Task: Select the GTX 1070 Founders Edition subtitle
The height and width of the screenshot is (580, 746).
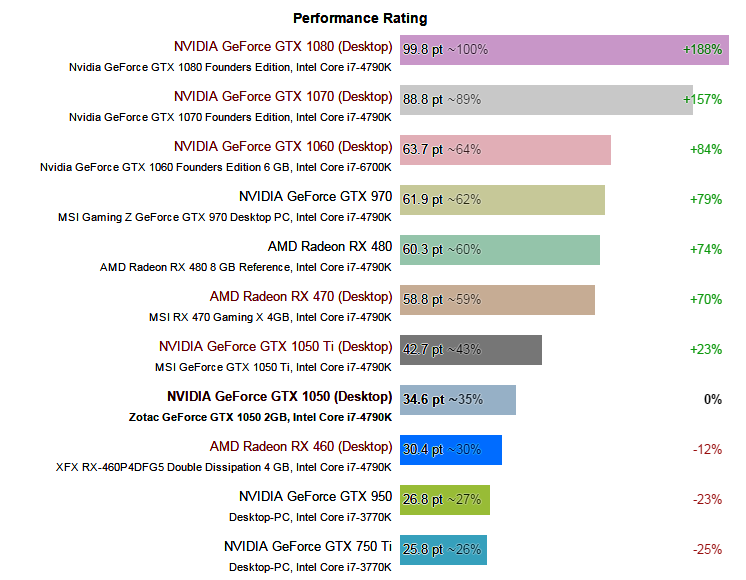Action: click(230, 117)
